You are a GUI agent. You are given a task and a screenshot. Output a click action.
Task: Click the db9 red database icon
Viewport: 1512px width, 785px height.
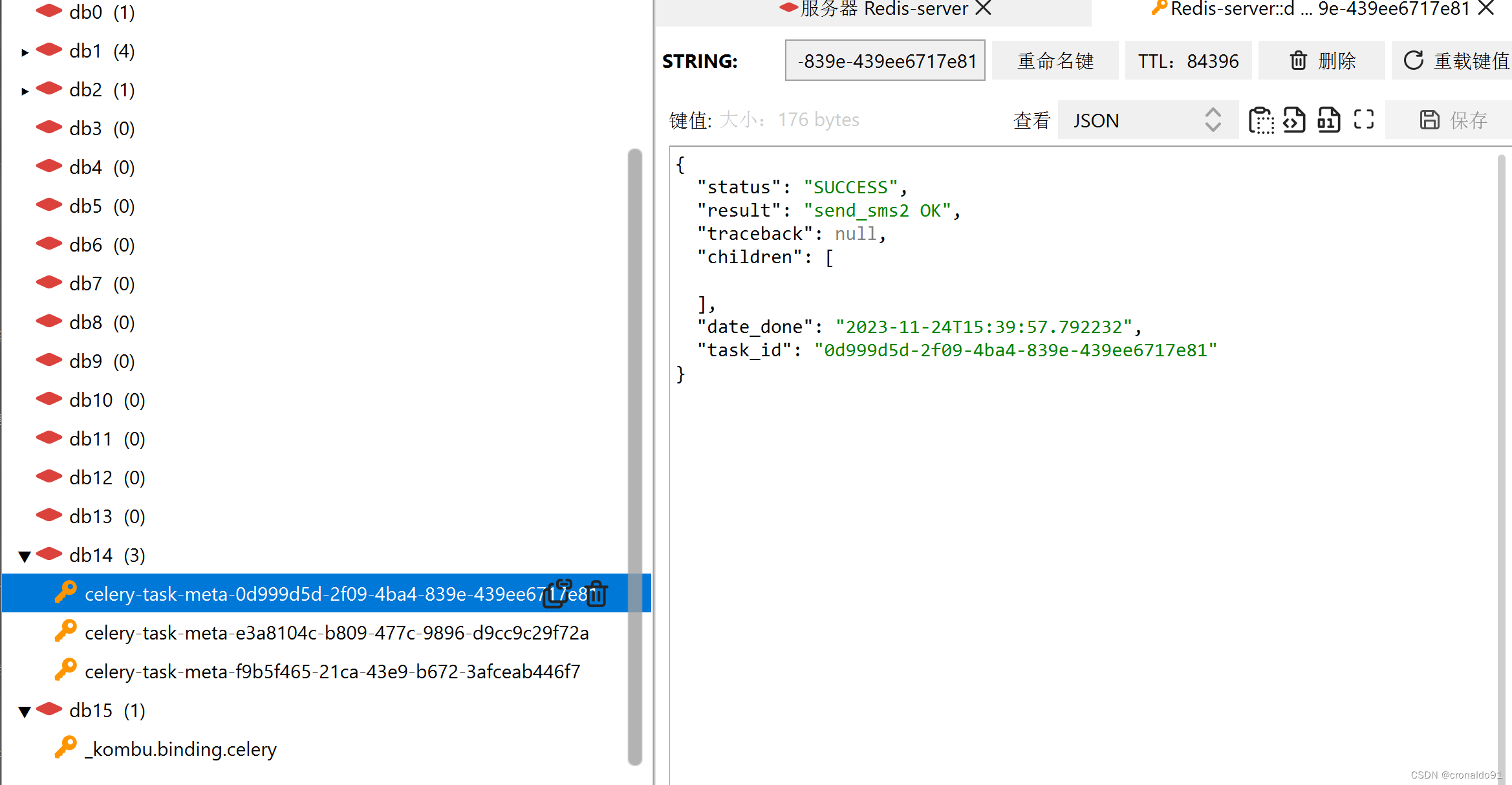coord(49,360)
